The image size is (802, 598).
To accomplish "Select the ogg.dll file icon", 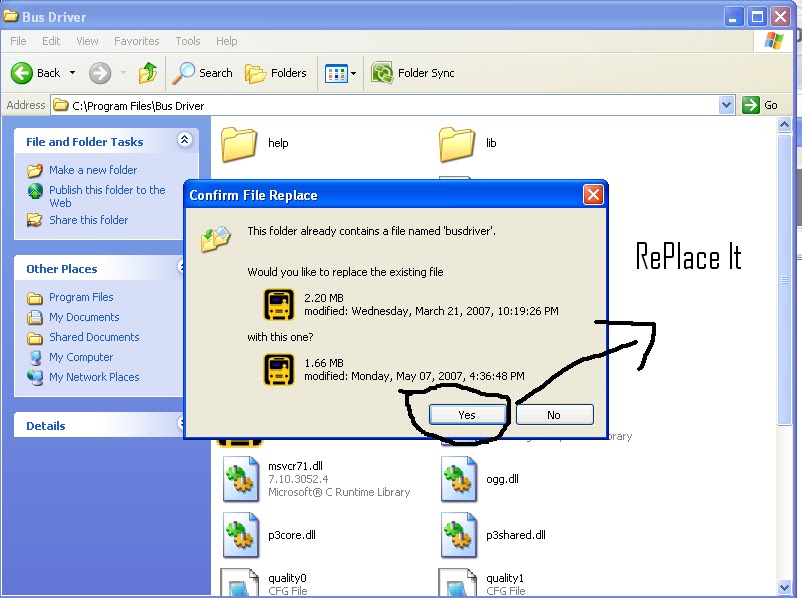I will click(x=459, y=479).
